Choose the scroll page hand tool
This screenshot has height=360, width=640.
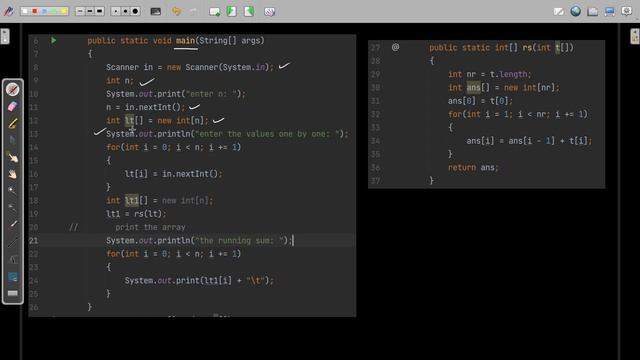point(13,174)
